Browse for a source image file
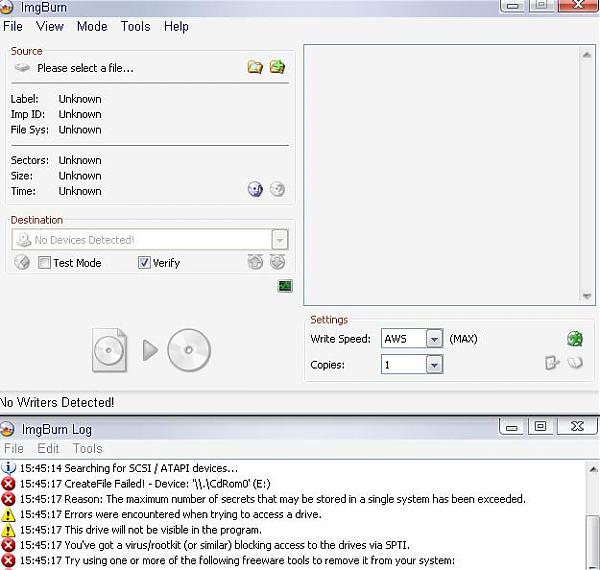The image size is (600, 570). coord(255,67)
